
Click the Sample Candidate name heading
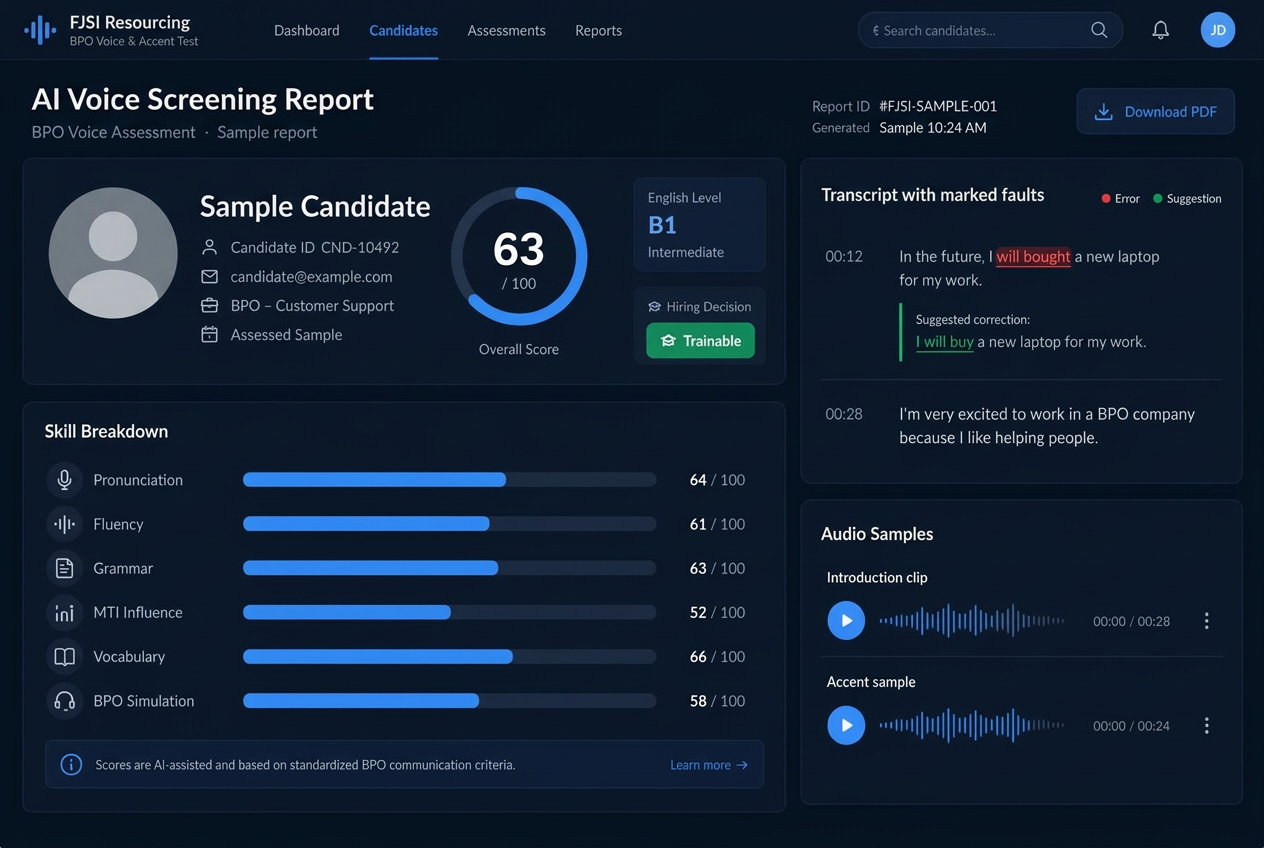tap(315, 206)
